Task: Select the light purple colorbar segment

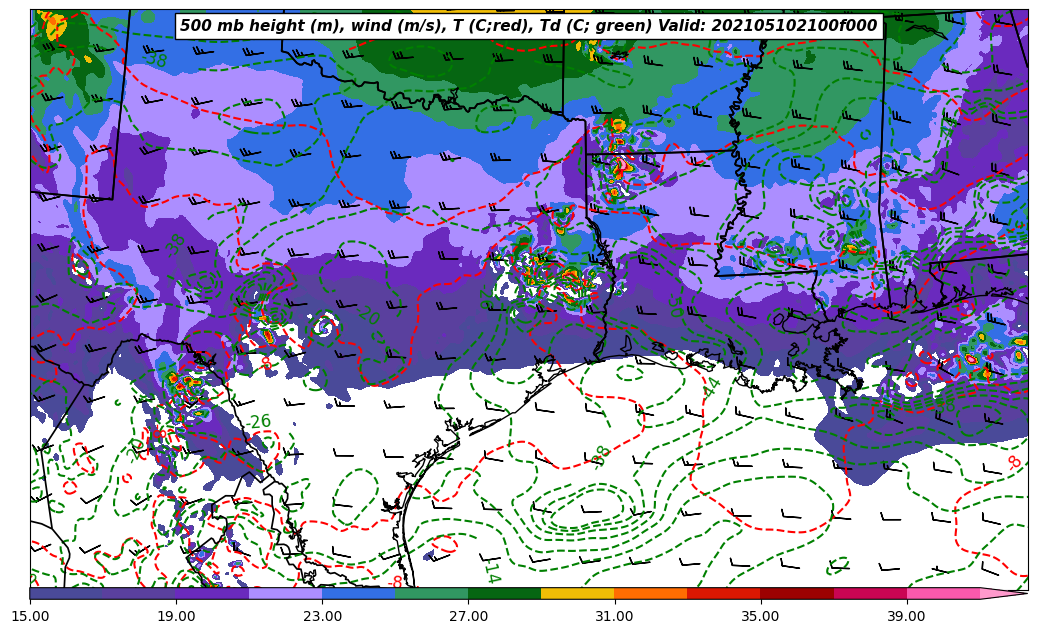Action: pyautogui.click(x=285, y=593)
